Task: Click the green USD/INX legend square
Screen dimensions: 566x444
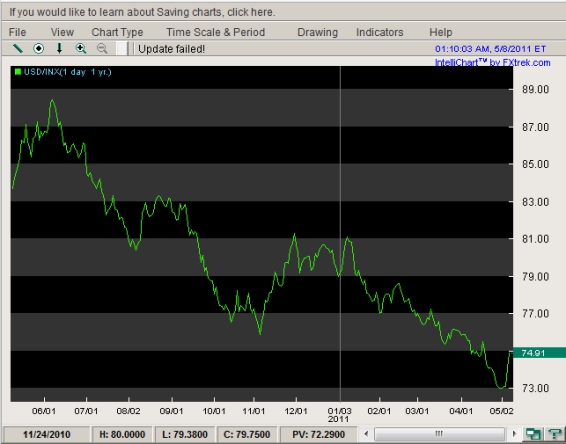Action: [x=17, y=71]
